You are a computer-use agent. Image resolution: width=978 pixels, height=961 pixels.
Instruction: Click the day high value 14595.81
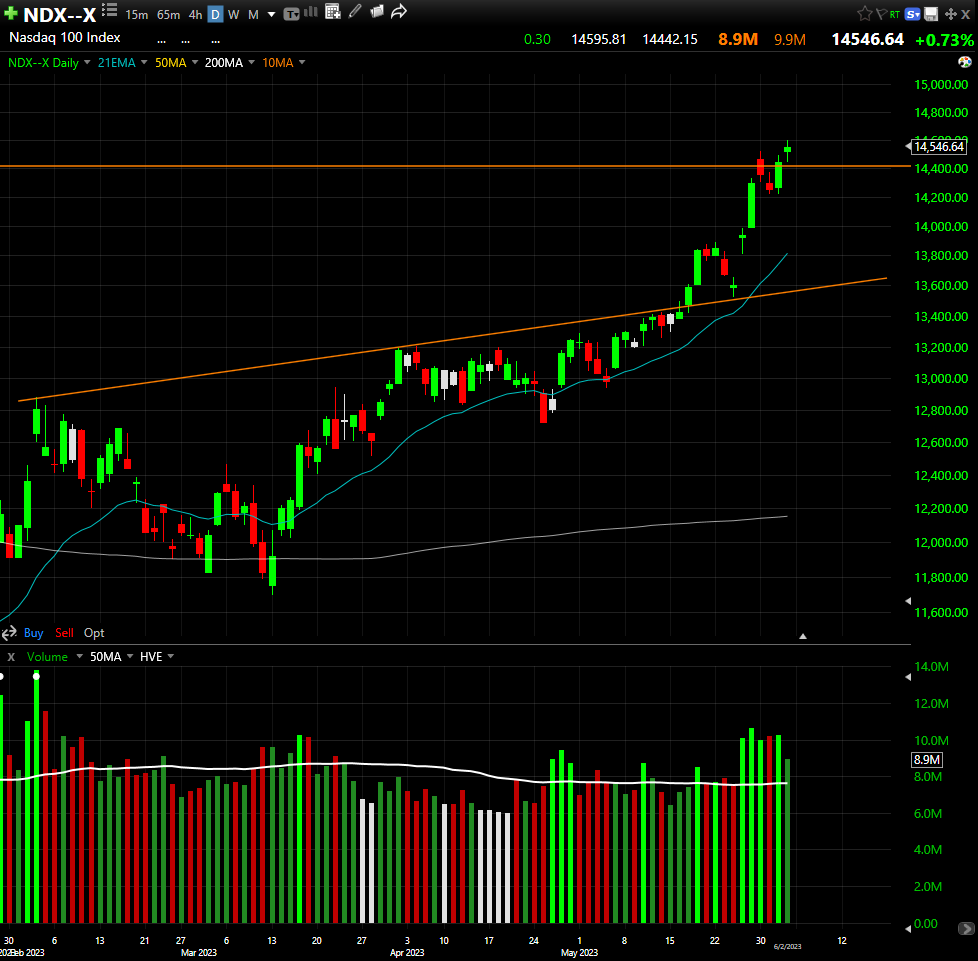point(598,39)
